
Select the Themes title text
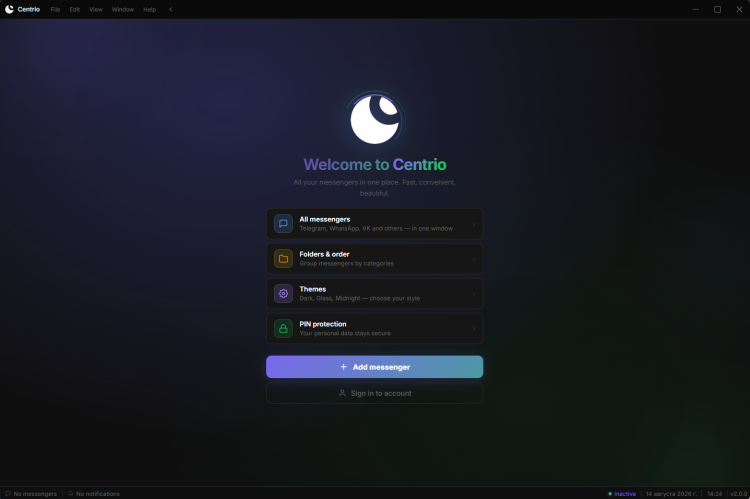(313, 289)
